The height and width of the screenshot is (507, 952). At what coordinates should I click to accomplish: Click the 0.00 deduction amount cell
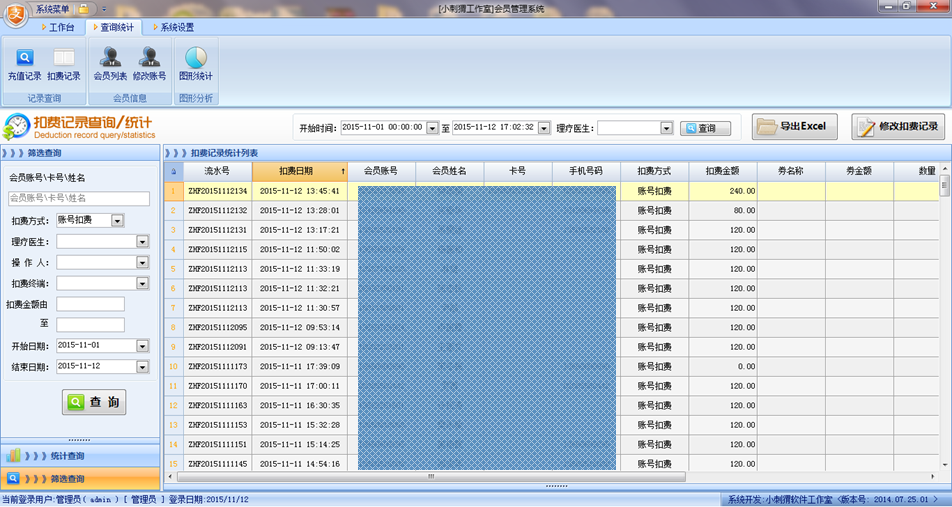point(722,366)
